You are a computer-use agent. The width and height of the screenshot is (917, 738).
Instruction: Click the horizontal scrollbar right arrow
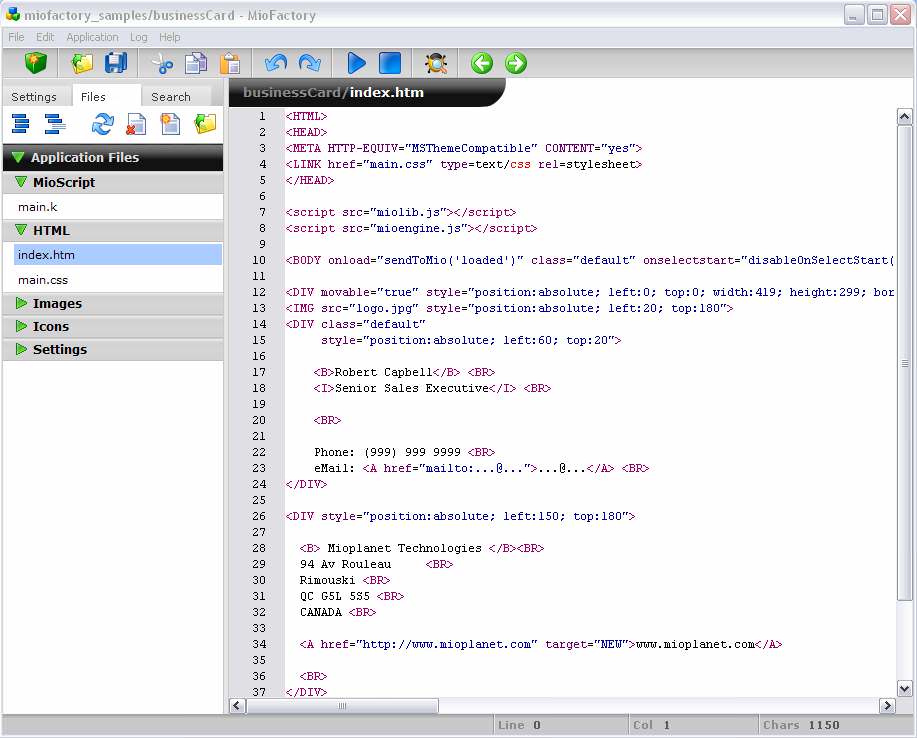pyautogui.click(x=887, y=705)
